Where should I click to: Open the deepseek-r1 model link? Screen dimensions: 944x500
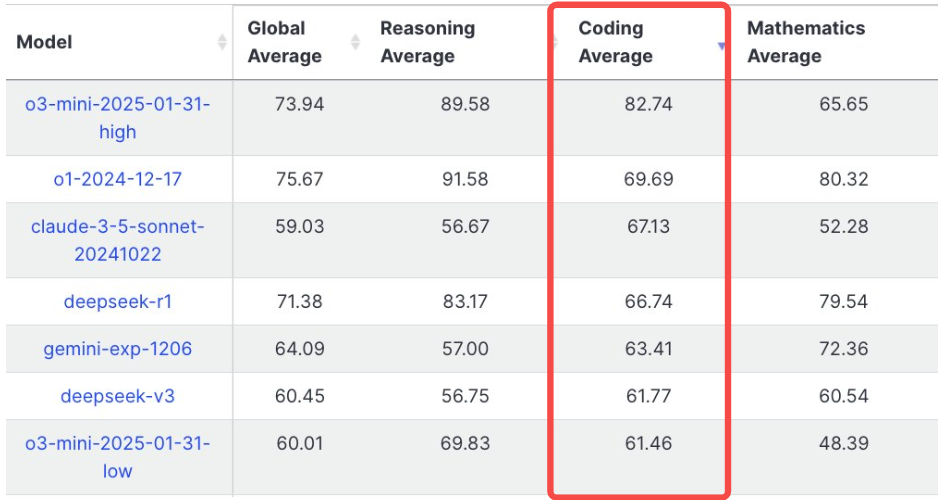coord(117,301)
